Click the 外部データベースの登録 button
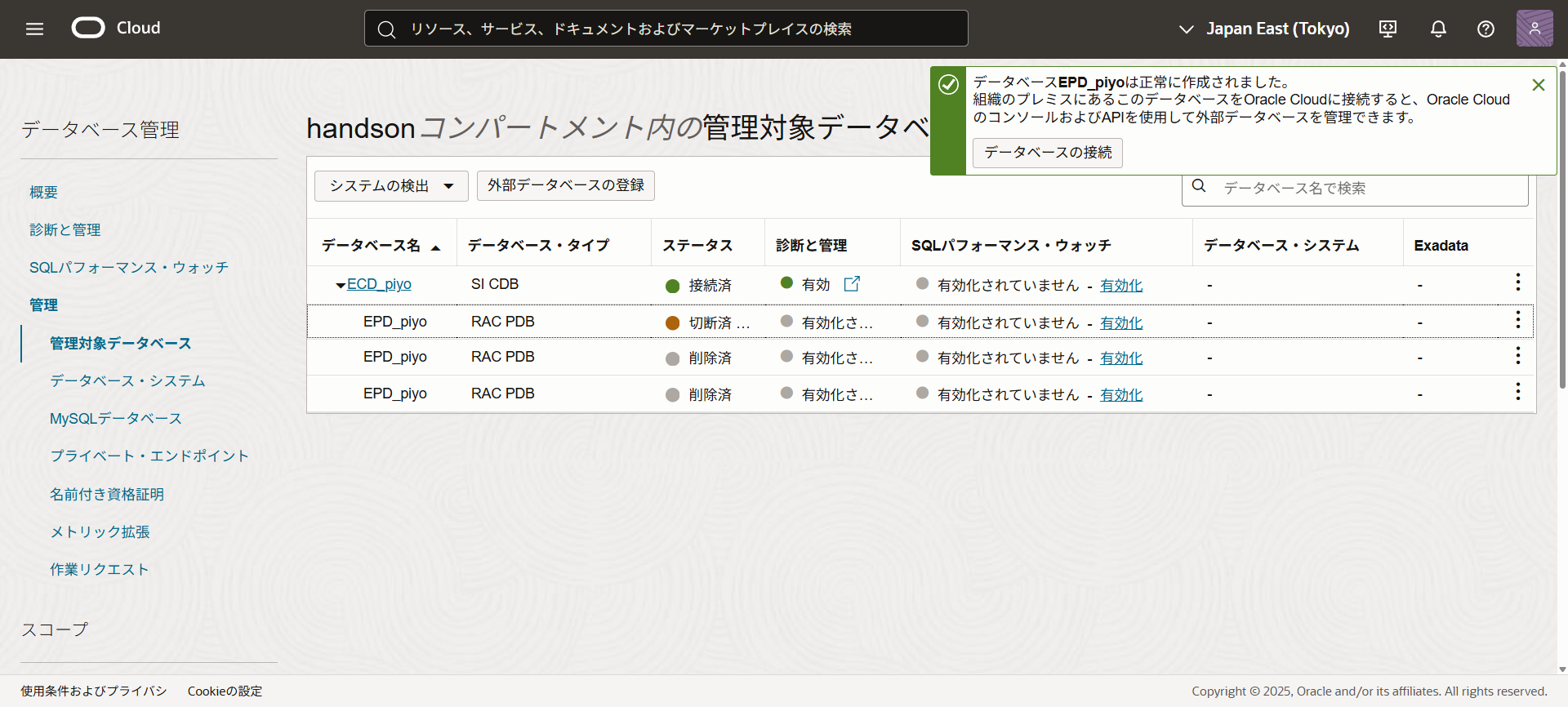 (566, 185)
